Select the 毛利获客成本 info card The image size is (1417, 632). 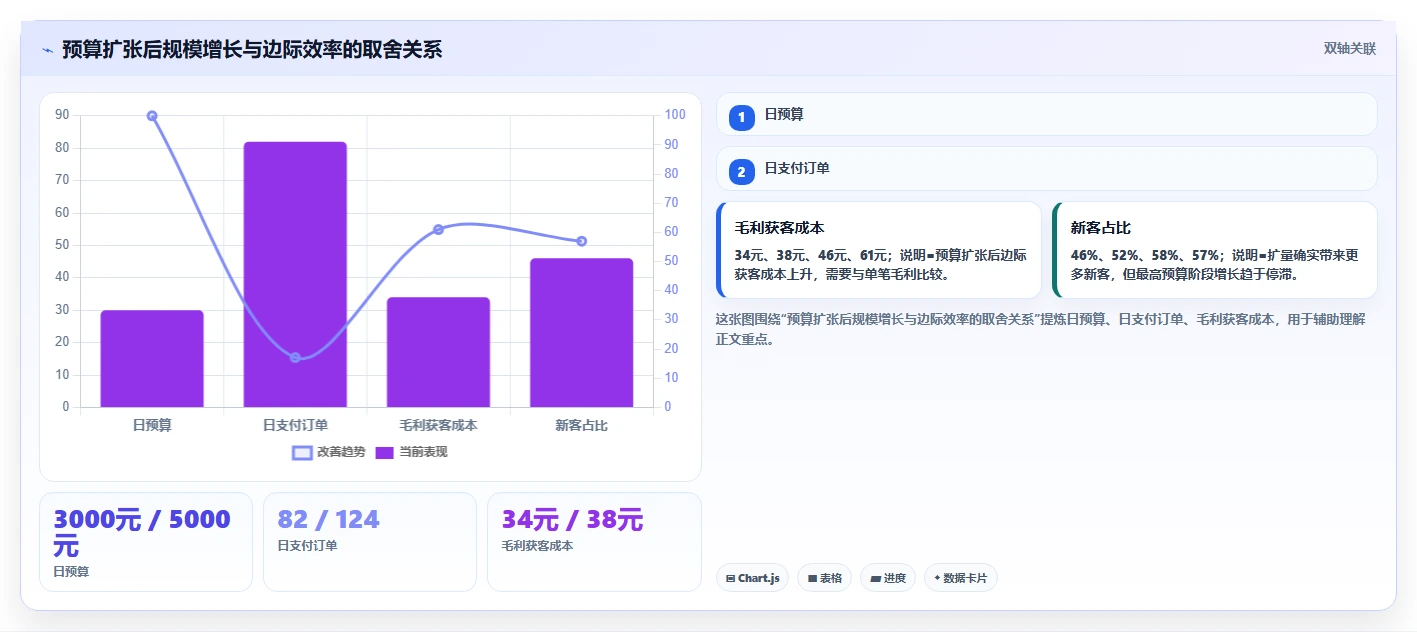(x=879, y=250)
